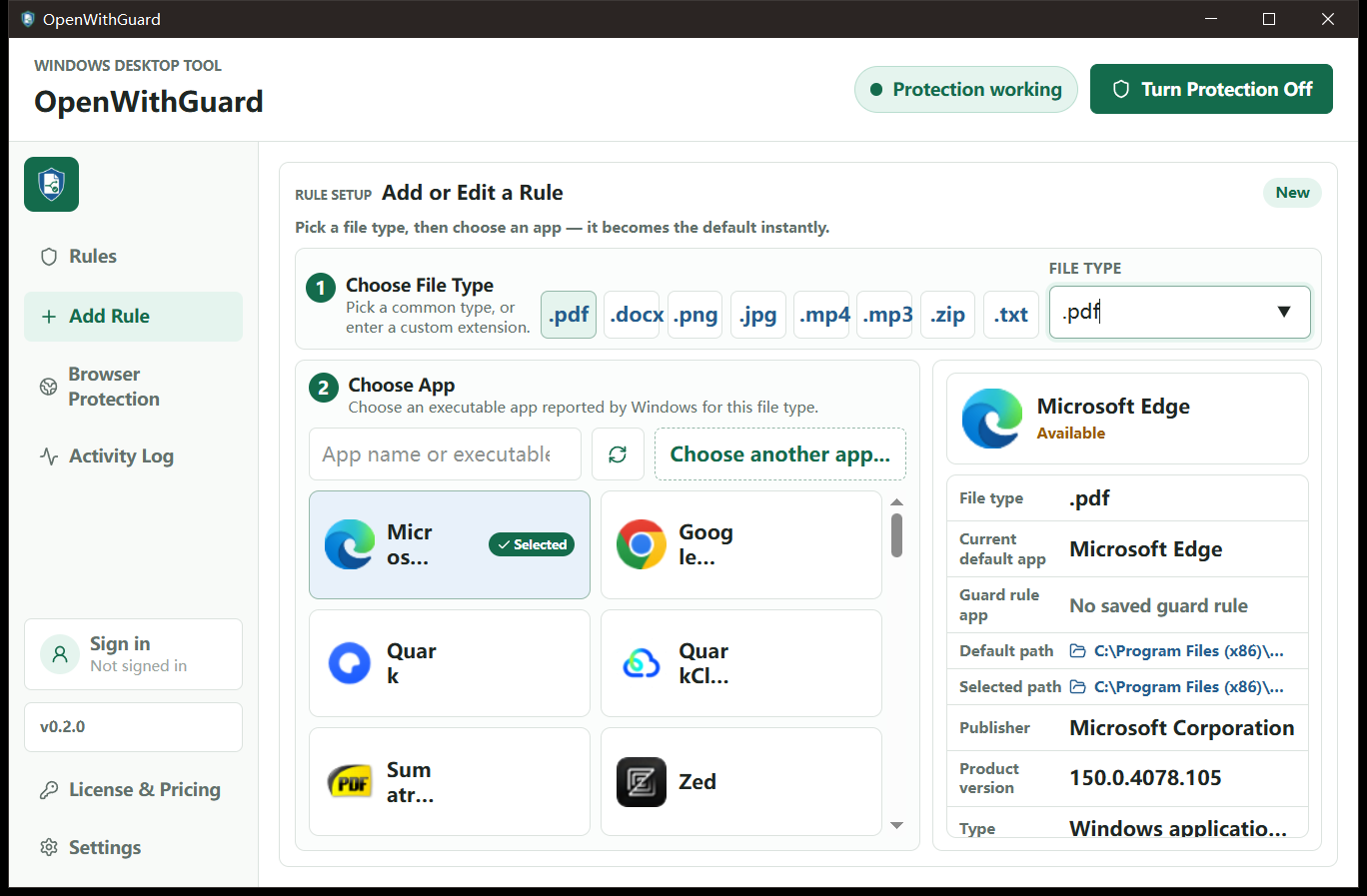
Task: Open the Selected path link
Action: 1177,687
